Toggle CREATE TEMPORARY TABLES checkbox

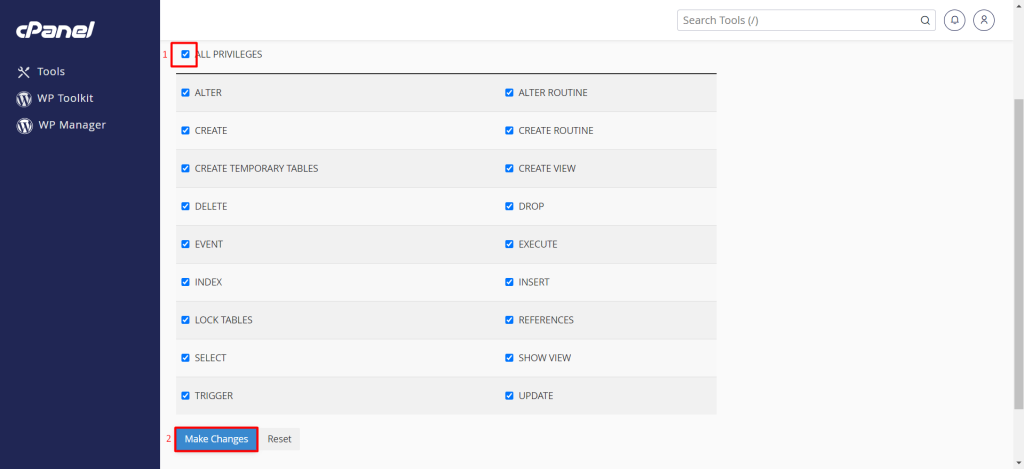pyautogui.click(x=185, y=169)
